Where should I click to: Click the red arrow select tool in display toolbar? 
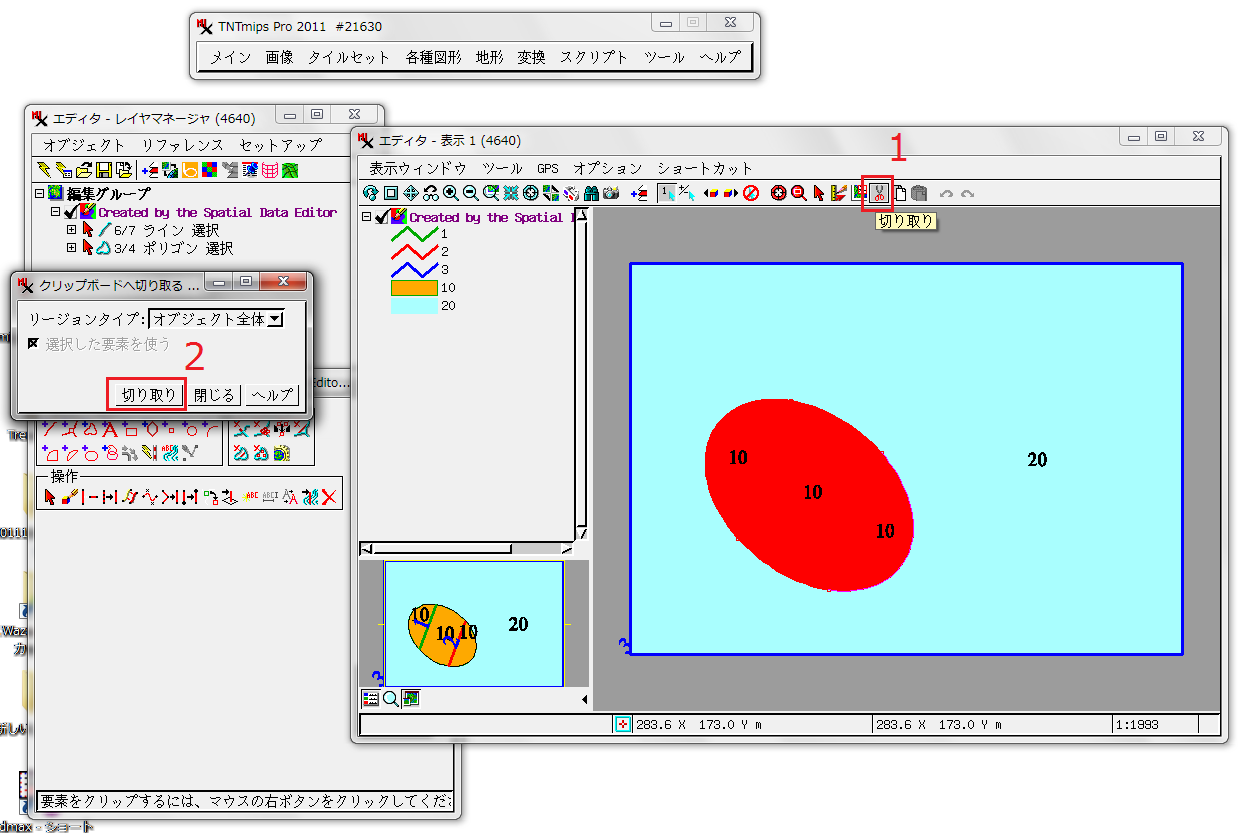[818, 193]
